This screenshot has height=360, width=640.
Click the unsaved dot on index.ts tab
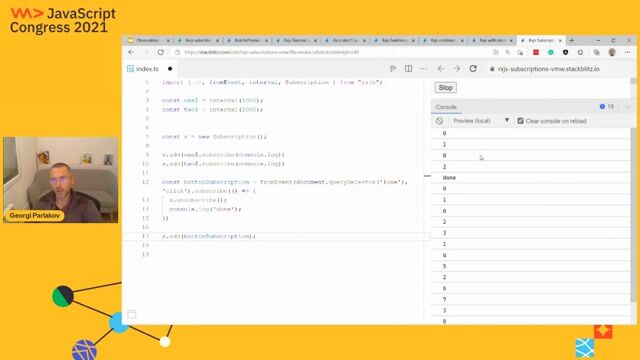170,69
